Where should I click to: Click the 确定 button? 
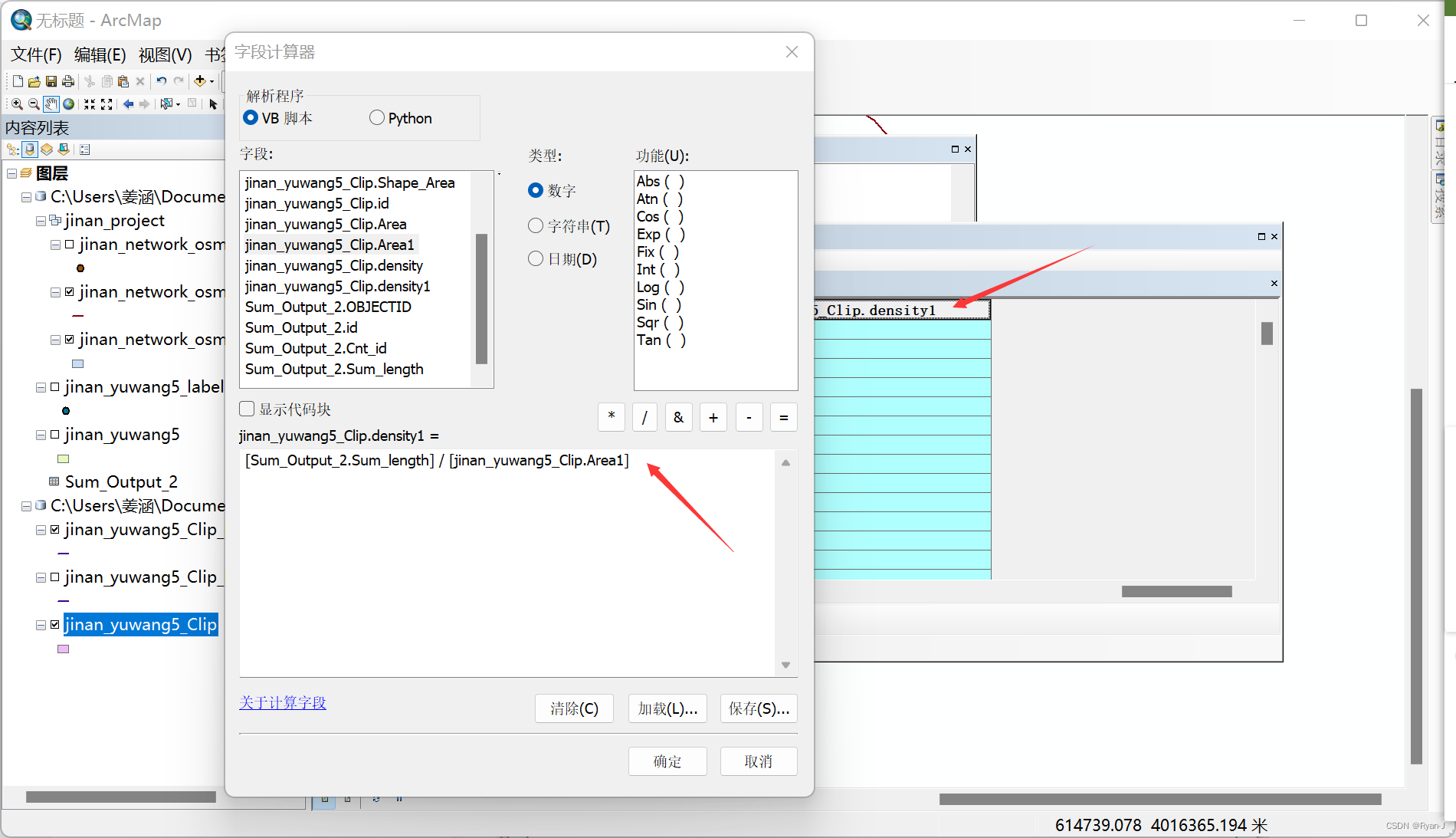[667, 761]
